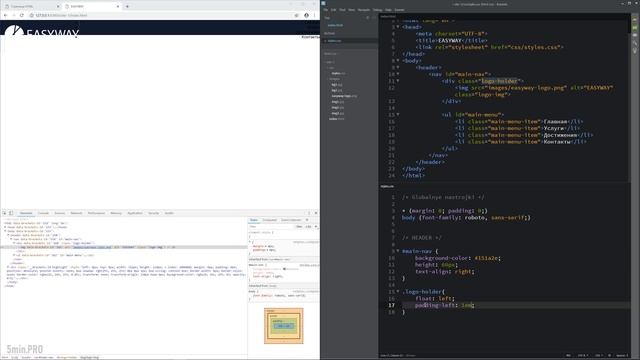Go forward in the browser

13,15
